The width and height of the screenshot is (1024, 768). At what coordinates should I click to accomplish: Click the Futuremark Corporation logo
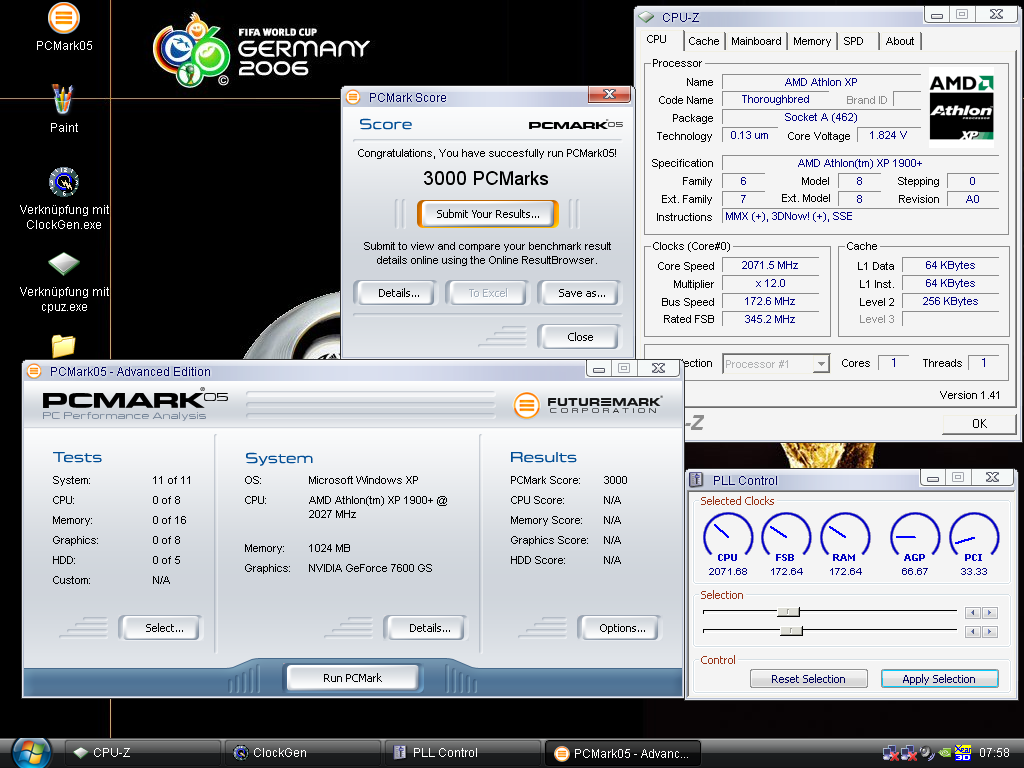(588, 405)
